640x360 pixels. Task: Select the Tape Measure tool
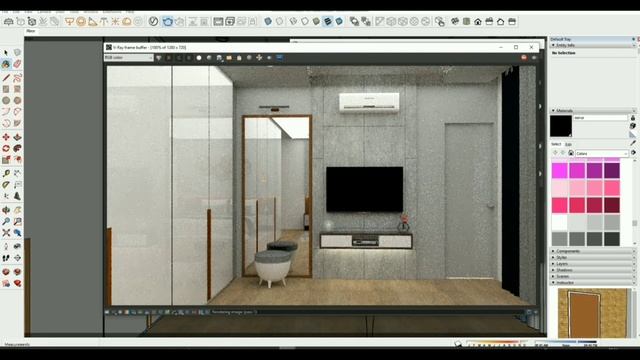pyautogui.click(x=6, y=173)
